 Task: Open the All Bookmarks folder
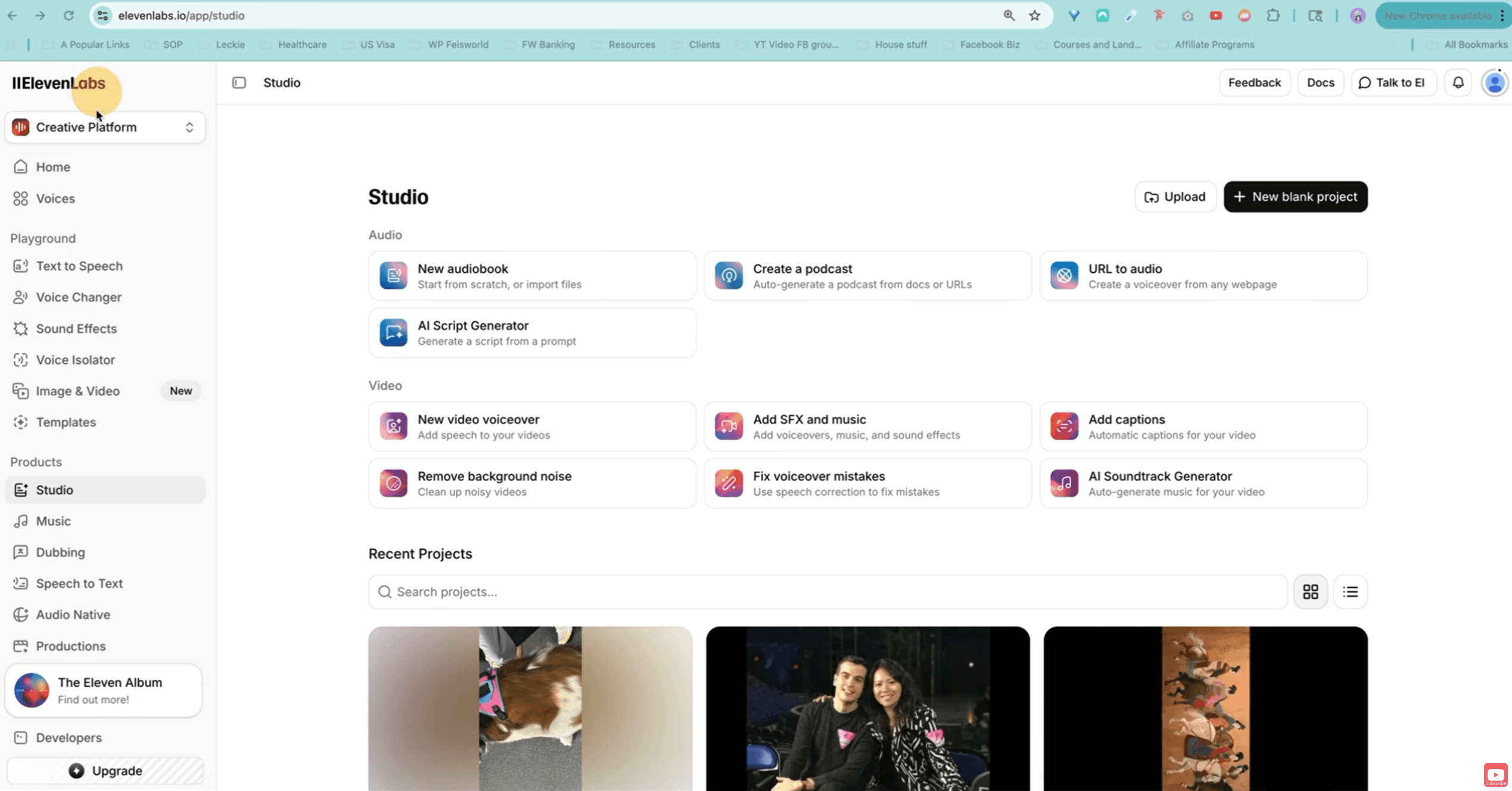[x=1467, y=45]
